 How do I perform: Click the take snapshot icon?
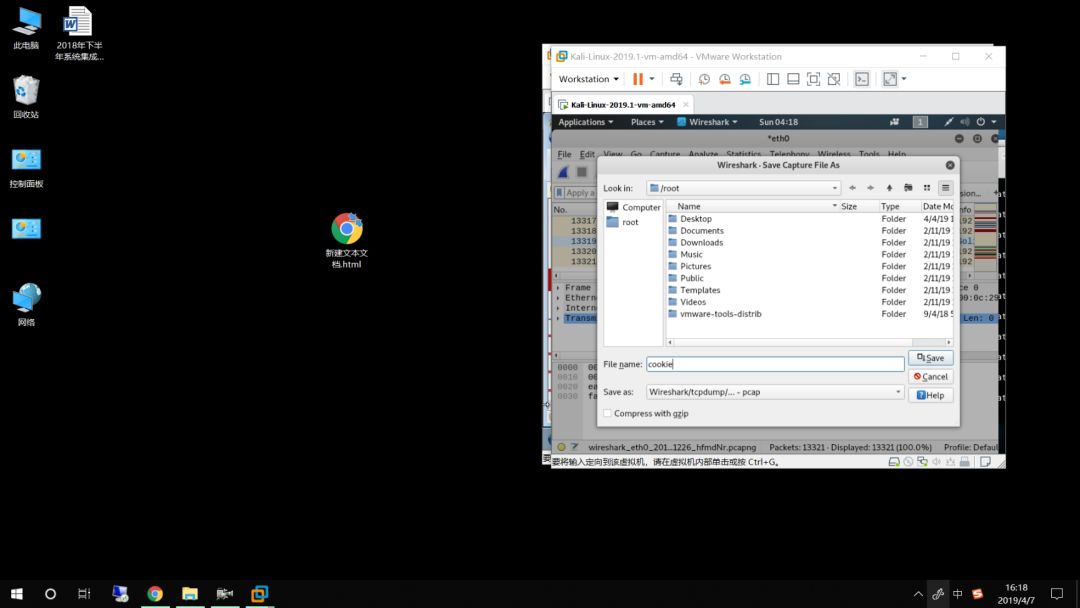click(704, 78)
